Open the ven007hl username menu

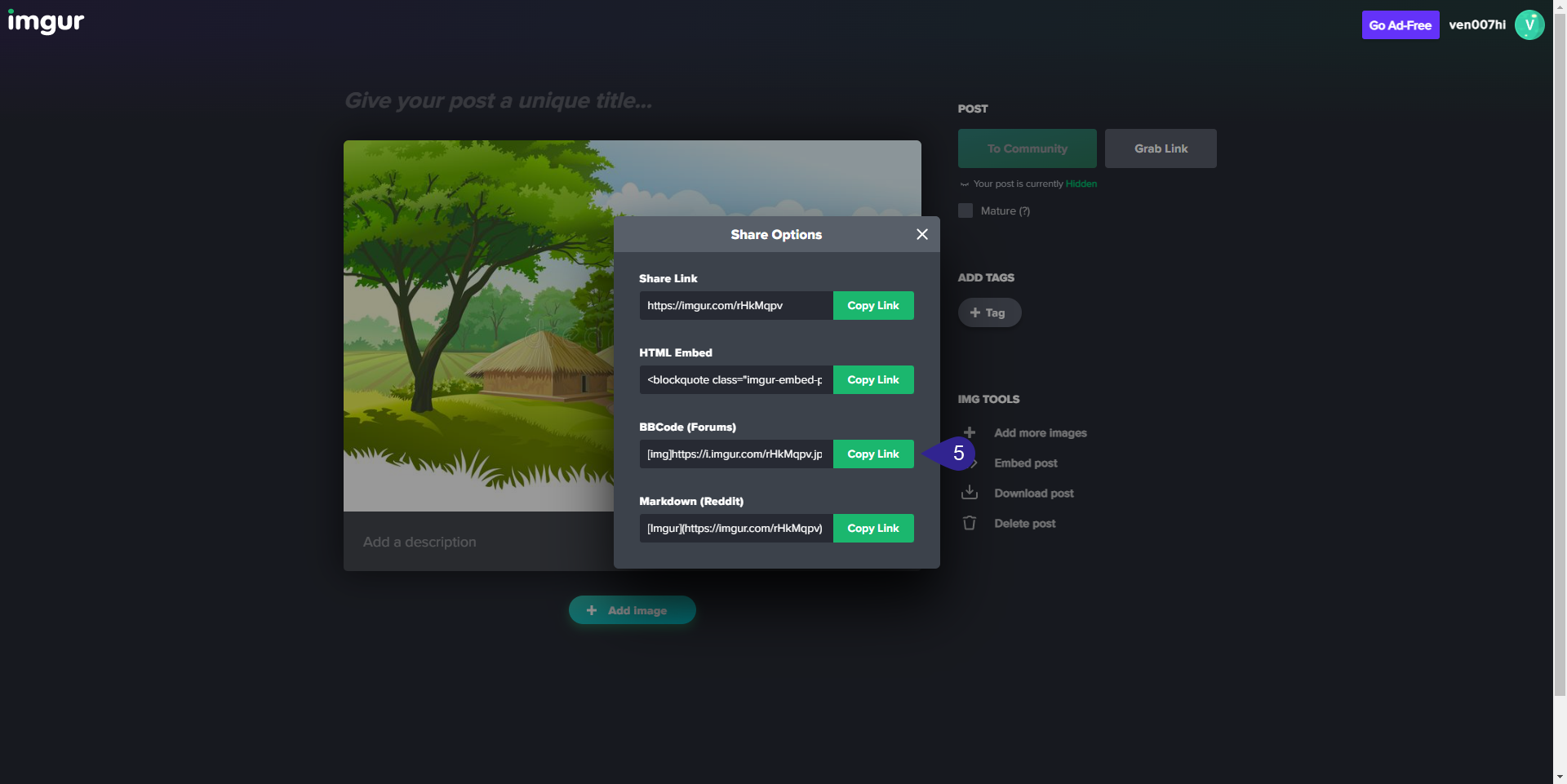click(x=1476, y=24)
